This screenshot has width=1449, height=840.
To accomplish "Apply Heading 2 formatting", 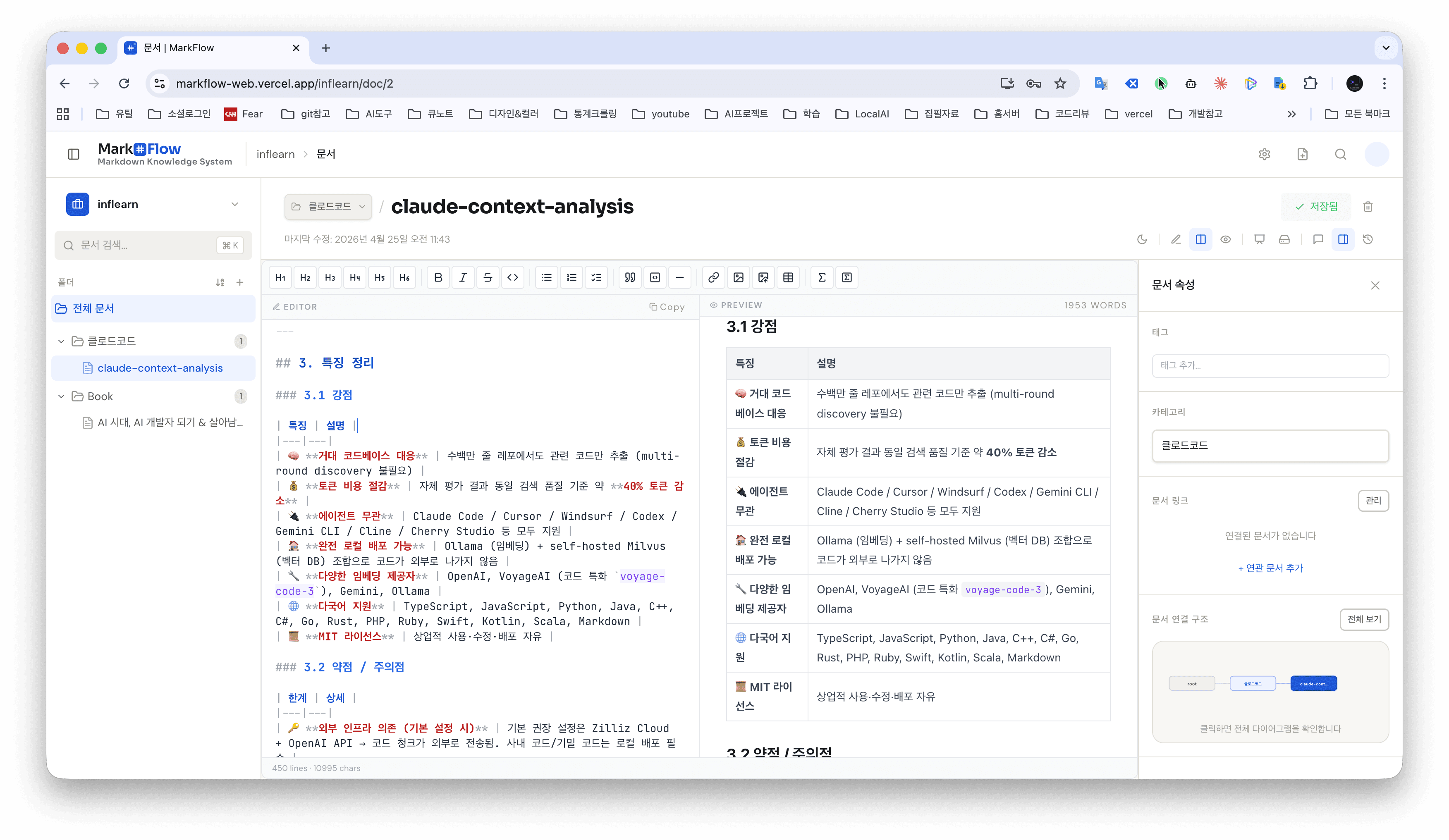I will pyautogui.click(x=305, y=278).
